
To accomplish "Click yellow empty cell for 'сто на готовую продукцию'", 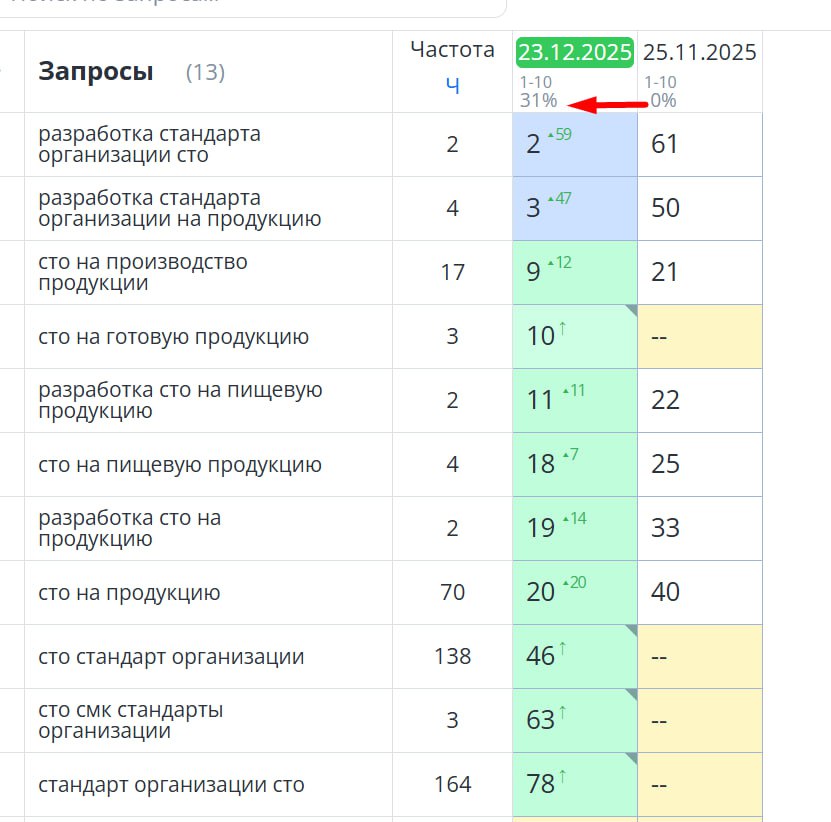I will coord(699,337).
